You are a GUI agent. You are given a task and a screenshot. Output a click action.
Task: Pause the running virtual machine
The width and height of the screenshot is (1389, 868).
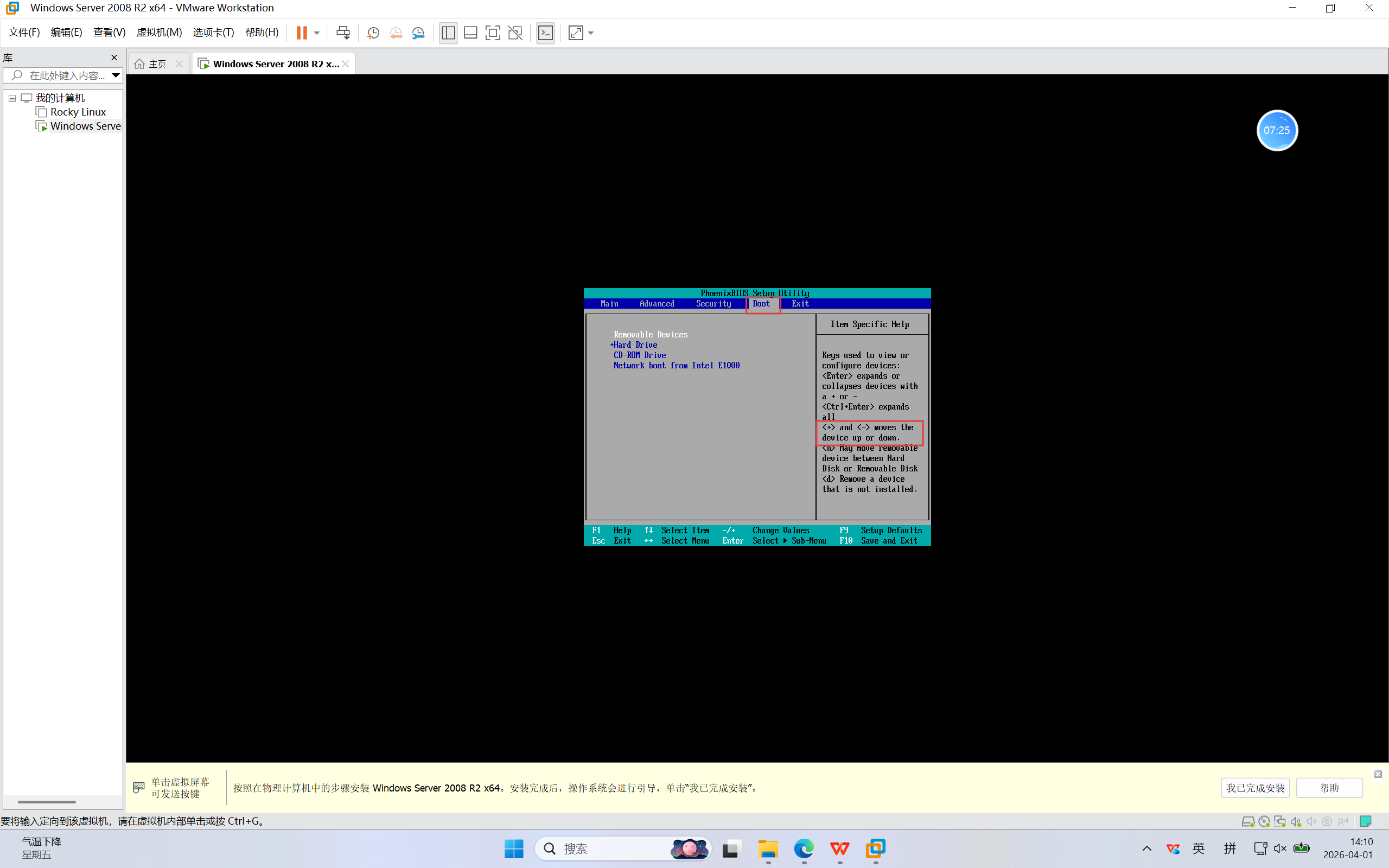click(301, 33)
